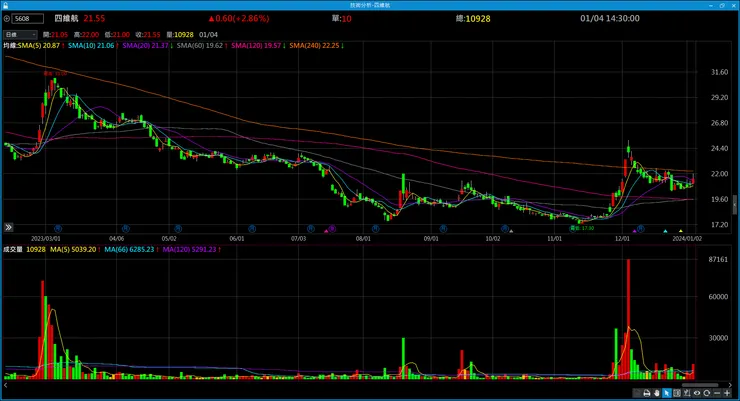Click the left scroll arrow below volume chart

[6, 385]
